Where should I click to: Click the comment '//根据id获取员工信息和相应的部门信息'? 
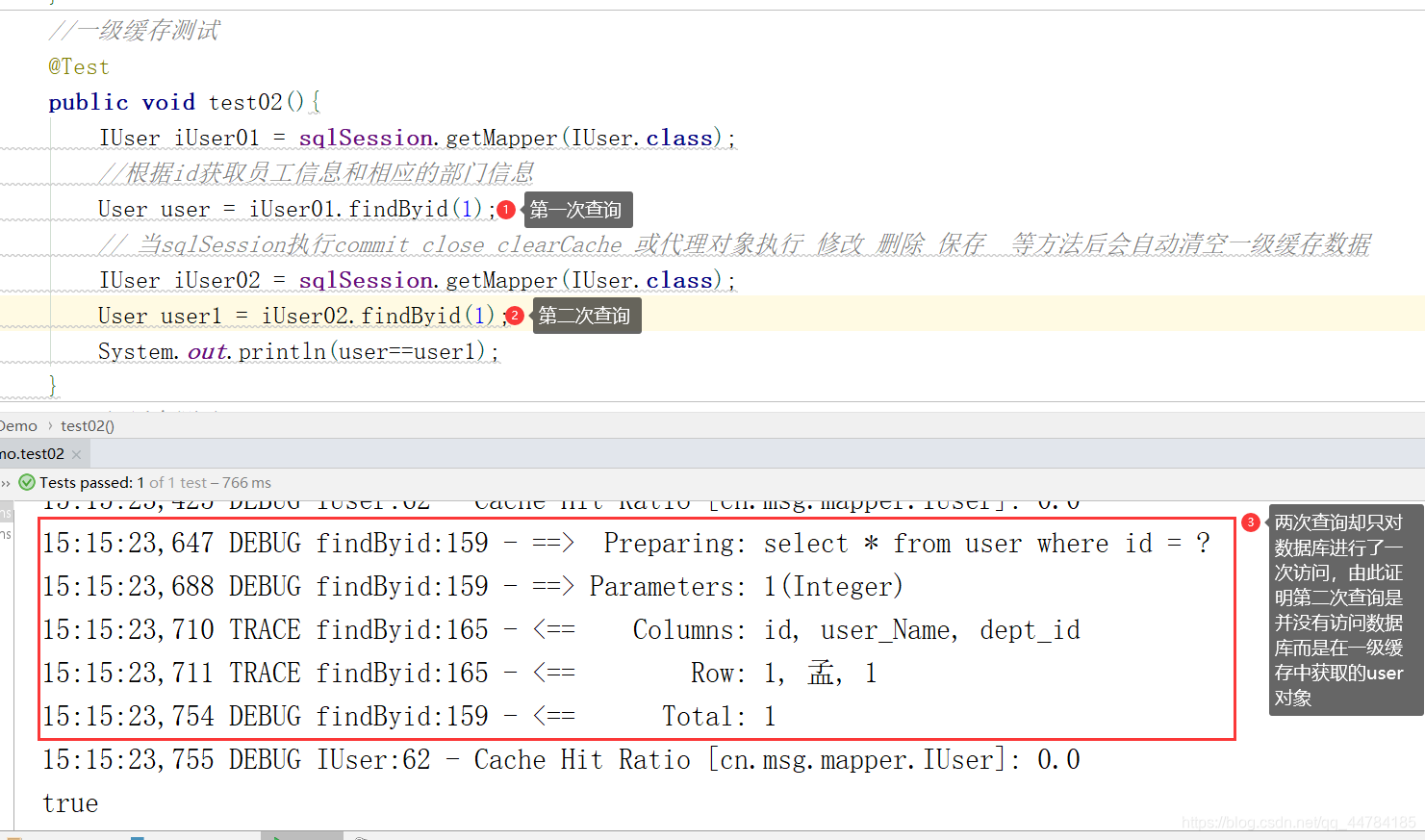point(317,173)
